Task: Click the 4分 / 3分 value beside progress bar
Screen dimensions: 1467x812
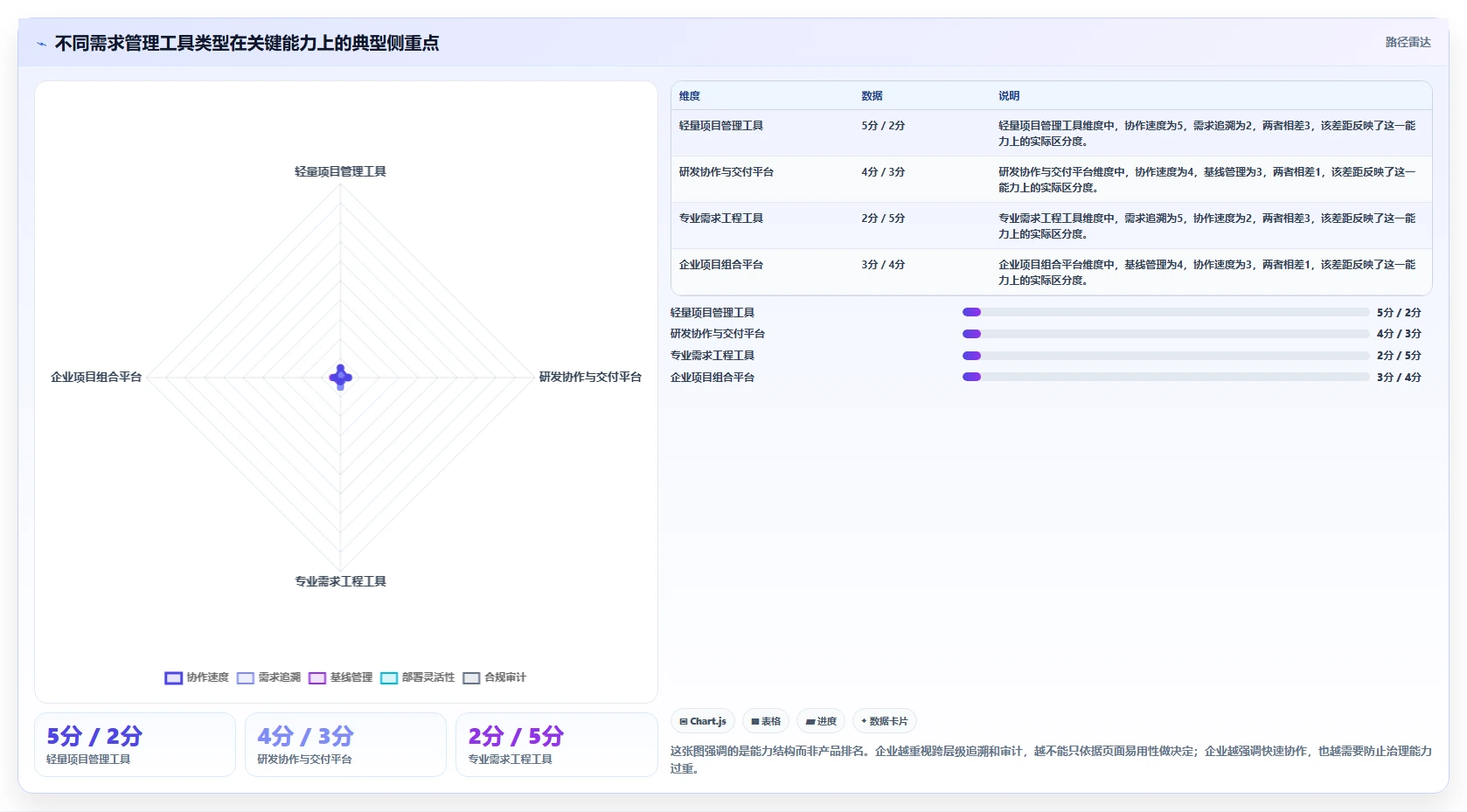Action: pos(1399,334)
